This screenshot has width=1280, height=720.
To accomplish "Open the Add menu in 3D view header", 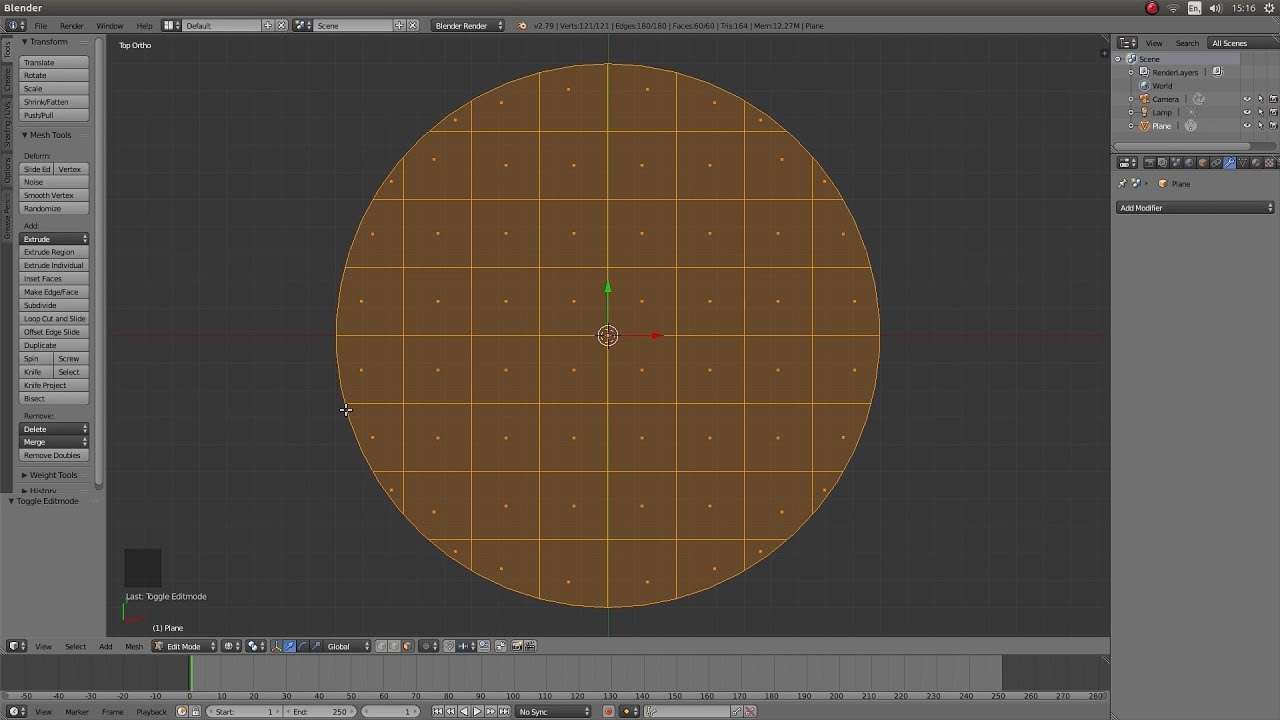I will point(105,646).
